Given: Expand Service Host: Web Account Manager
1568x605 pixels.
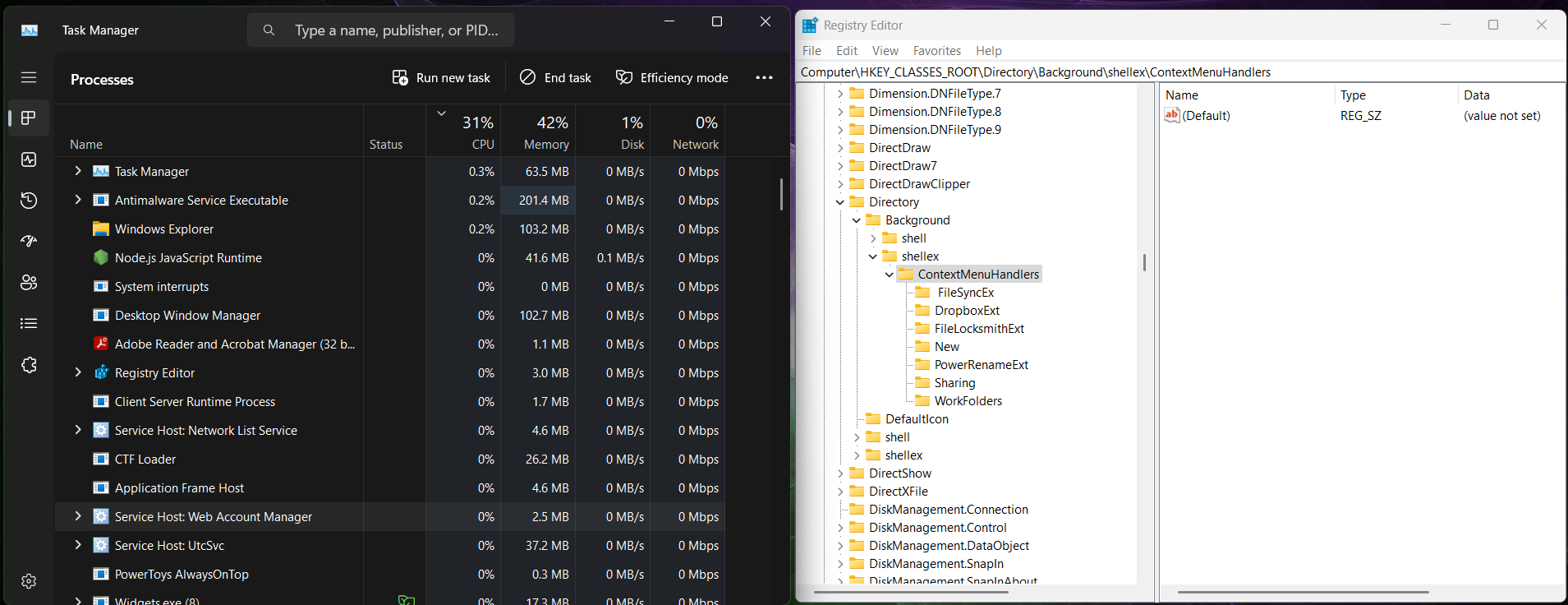Looking at the screenshot, I should [x=78, y=516].
